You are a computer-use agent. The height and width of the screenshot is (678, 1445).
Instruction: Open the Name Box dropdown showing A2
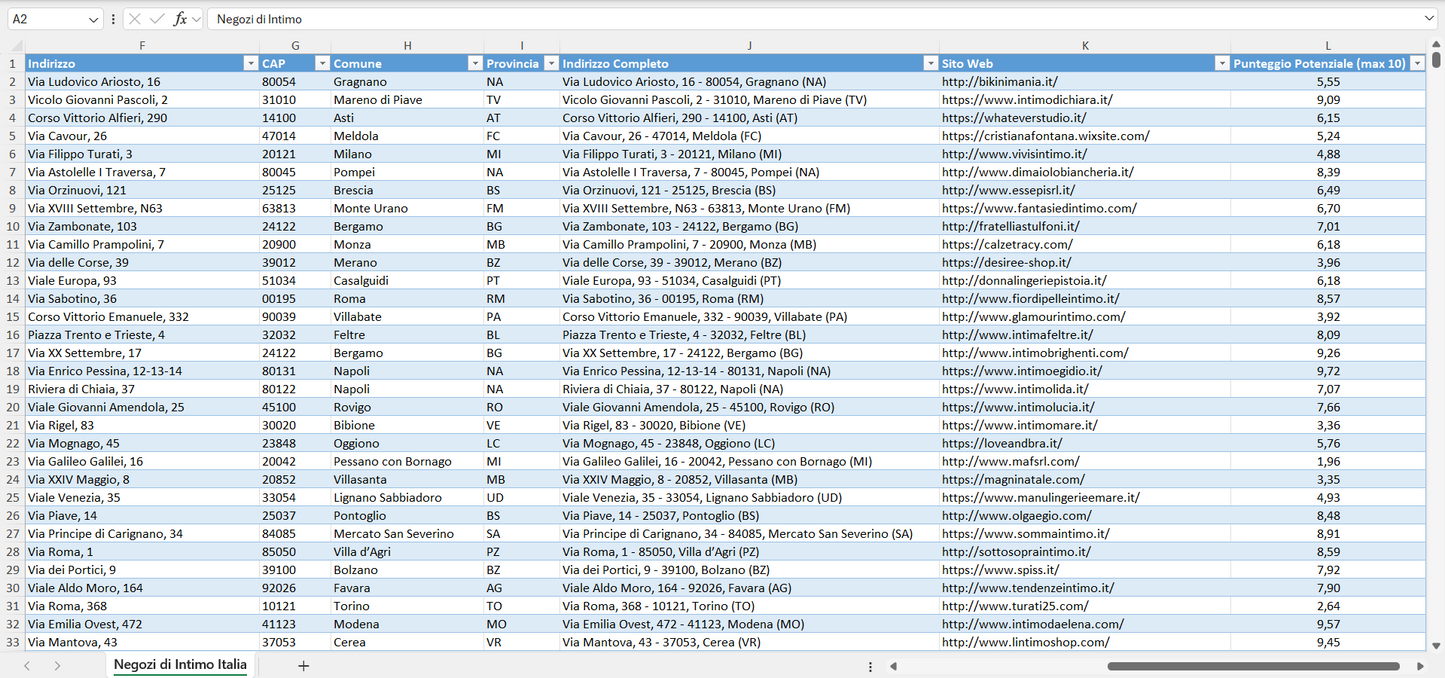(x=96, y=17)
